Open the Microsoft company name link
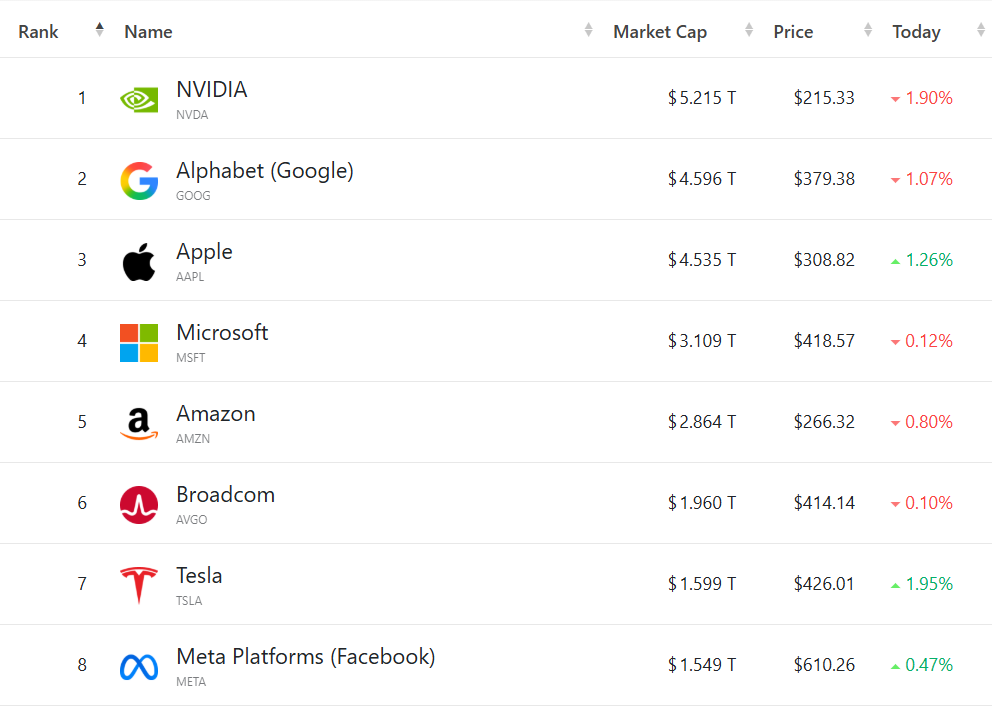Screen dimensions: 992x713 (222, 333)
